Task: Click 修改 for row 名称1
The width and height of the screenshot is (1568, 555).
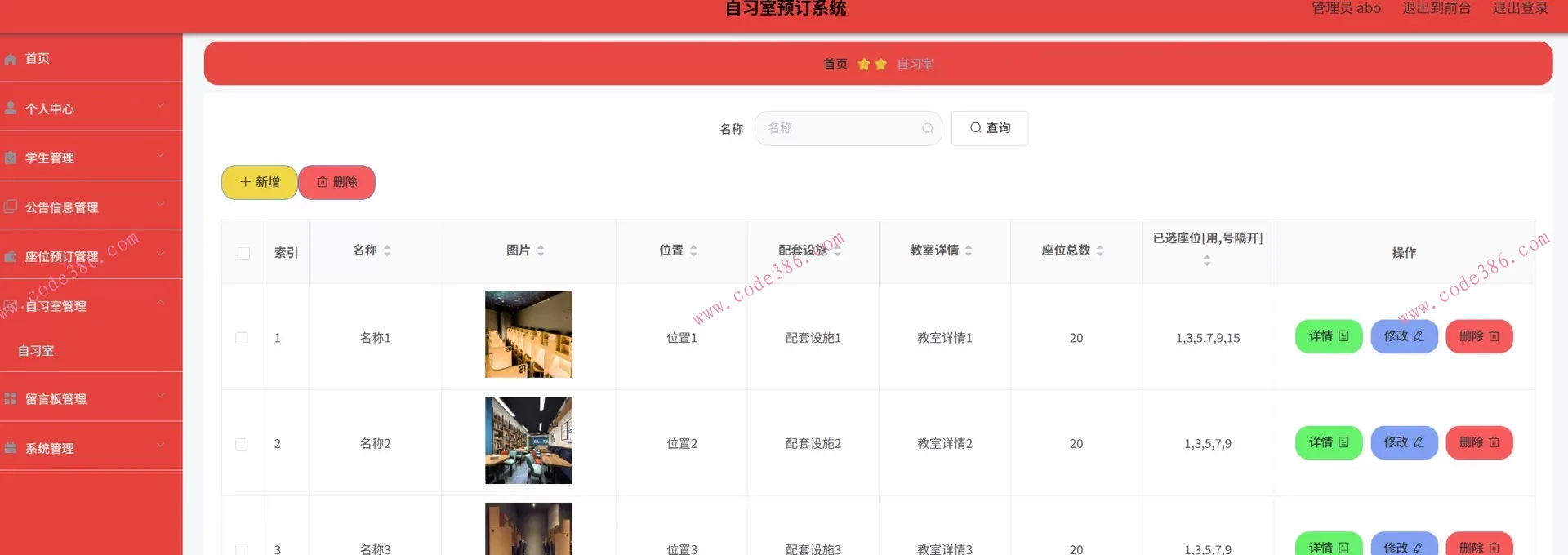Action: coord(1404,336)
